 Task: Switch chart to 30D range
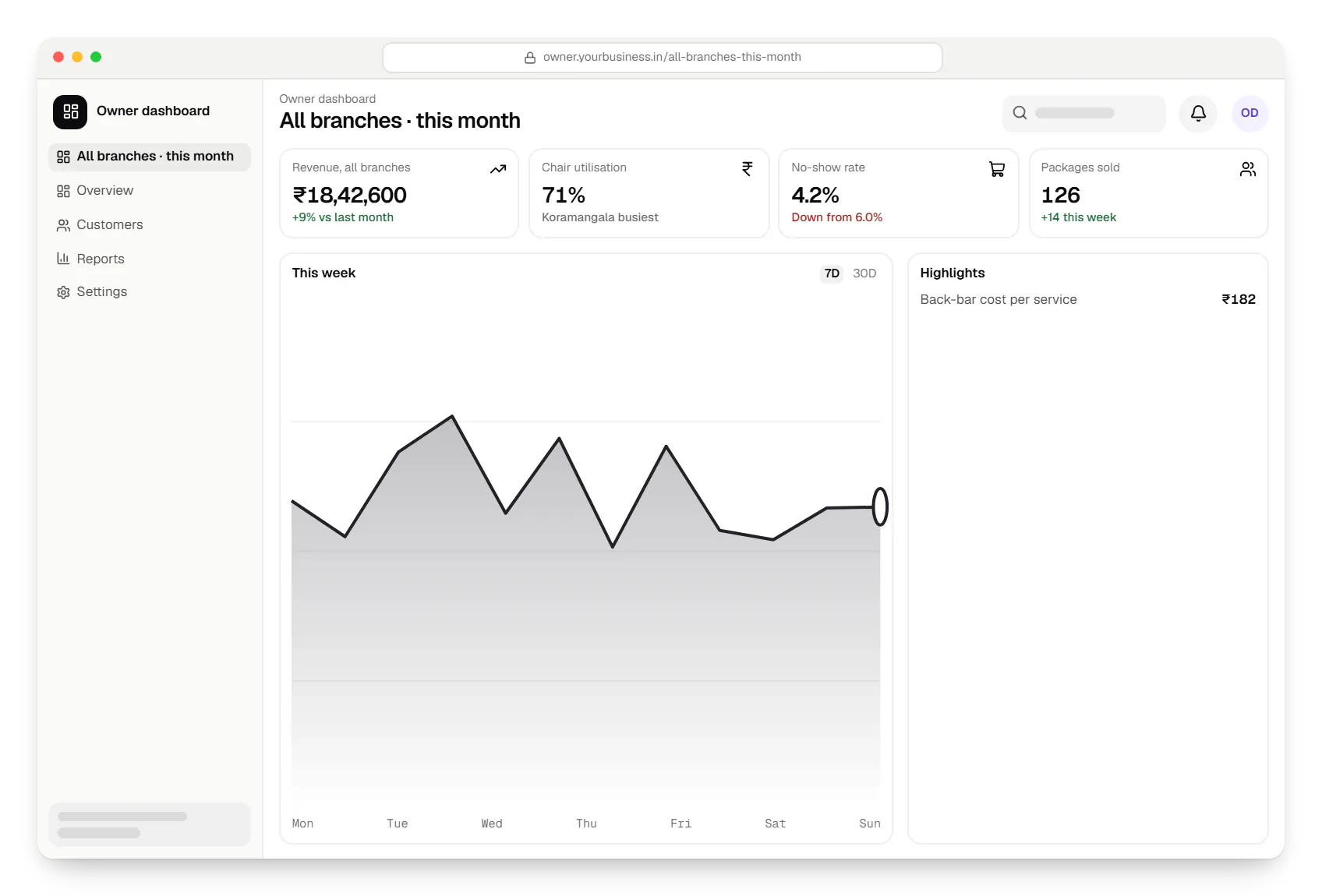[864, 273]
